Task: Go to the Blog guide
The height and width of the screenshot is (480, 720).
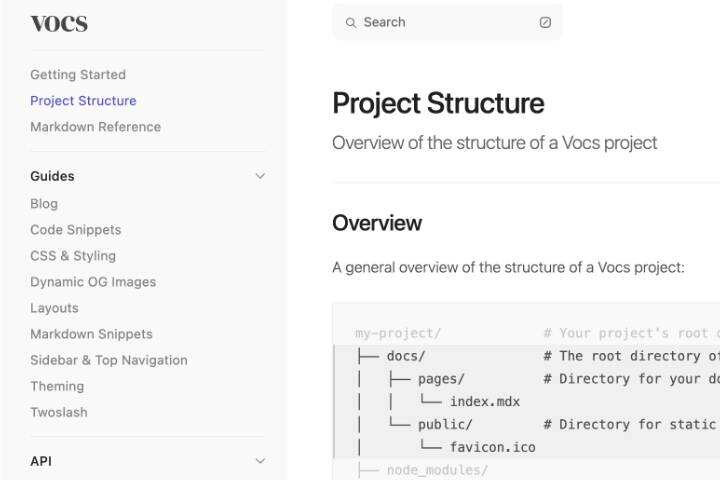Action: 44,204
